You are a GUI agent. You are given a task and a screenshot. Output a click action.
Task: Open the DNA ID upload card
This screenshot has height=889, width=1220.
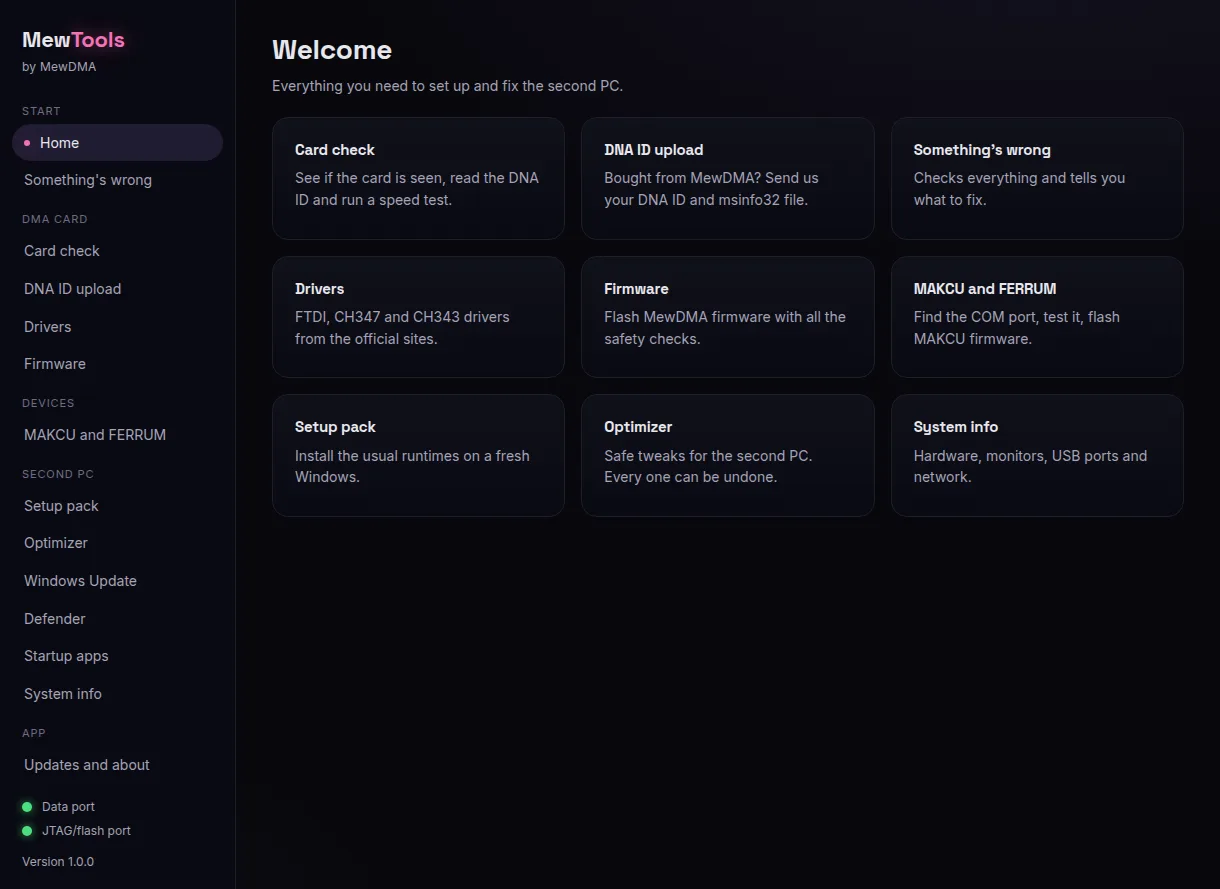pos(728,178)
